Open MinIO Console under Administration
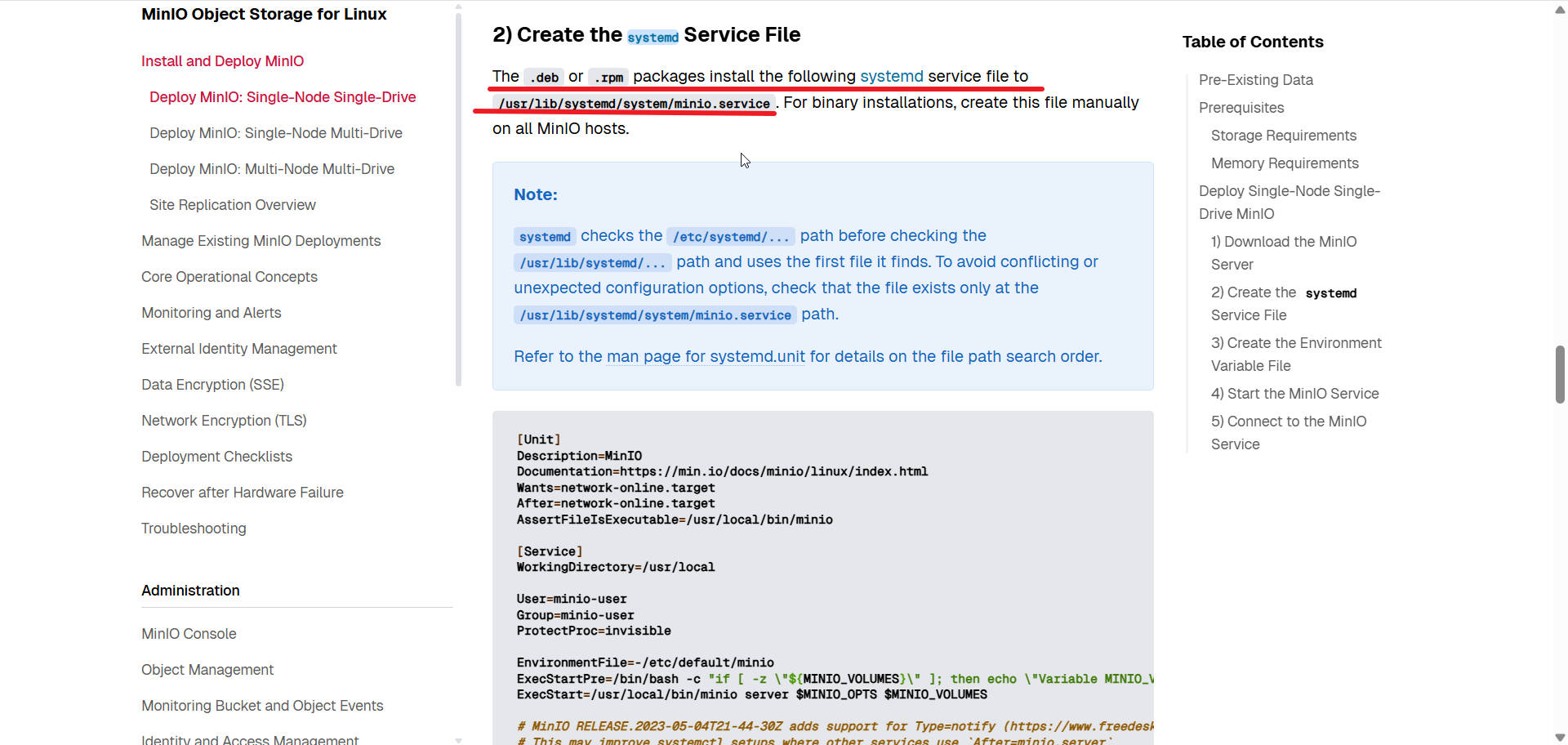Image resolution: width=1568 pixels, height=745 pixels. point(189,634)
